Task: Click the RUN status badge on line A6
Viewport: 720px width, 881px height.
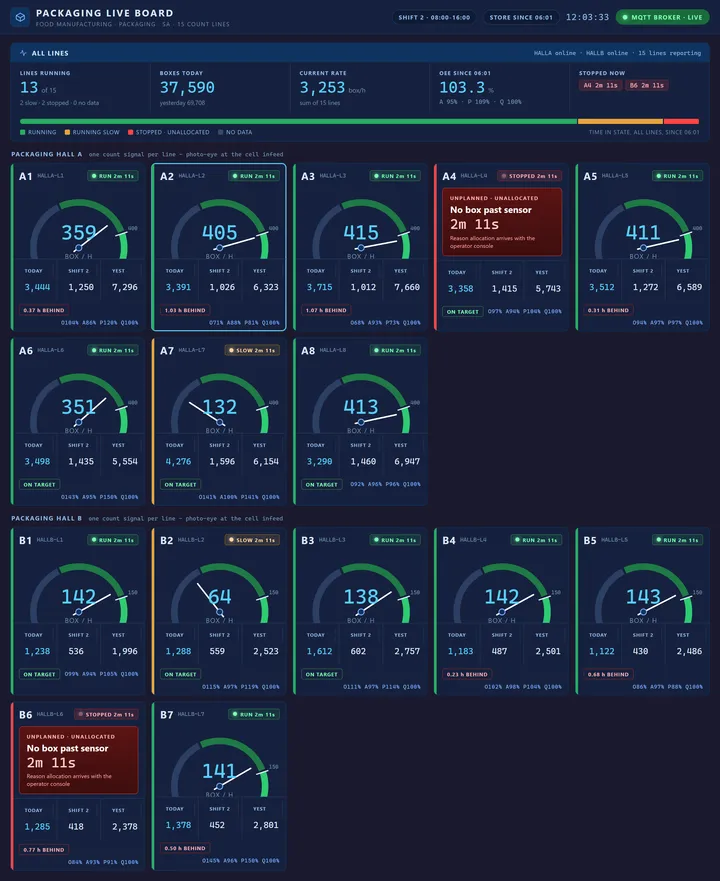Action: click(112, 350)
